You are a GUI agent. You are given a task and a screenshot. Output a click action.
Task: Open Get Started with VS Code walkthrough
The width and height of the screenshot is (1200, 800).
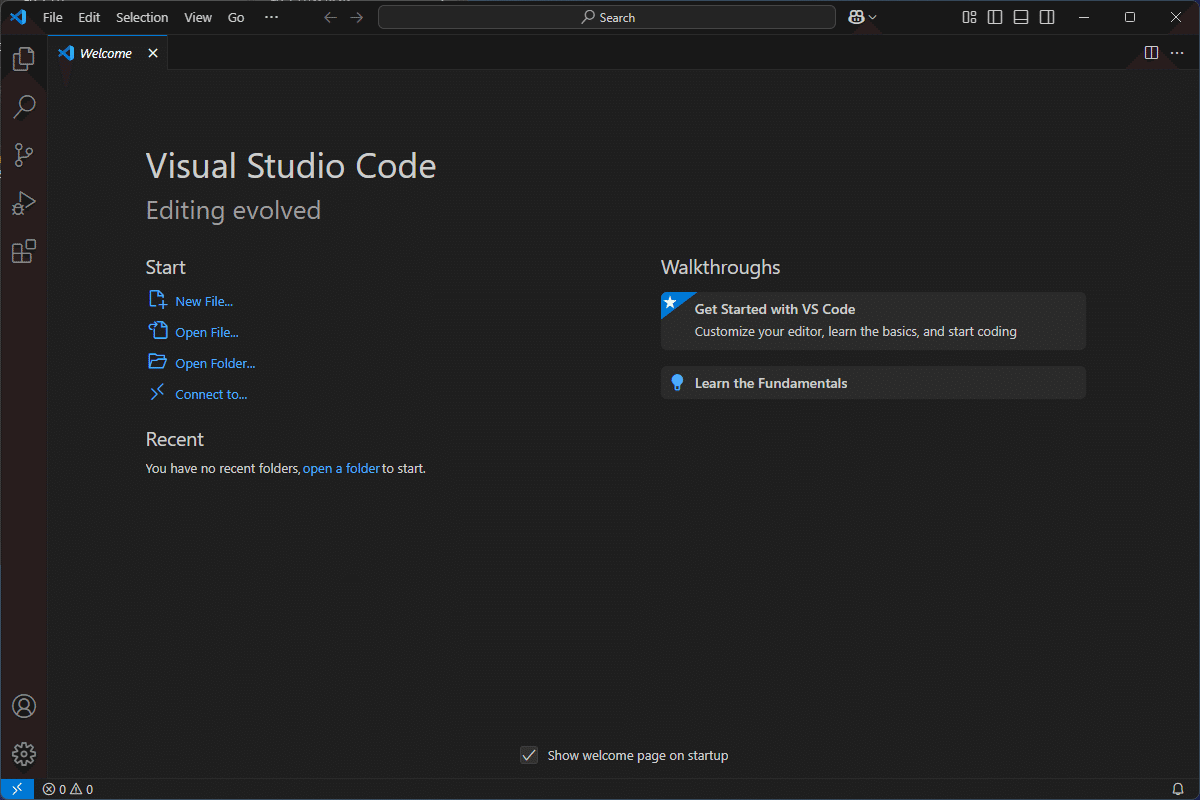pyautogui.click(x=873, y=321)
